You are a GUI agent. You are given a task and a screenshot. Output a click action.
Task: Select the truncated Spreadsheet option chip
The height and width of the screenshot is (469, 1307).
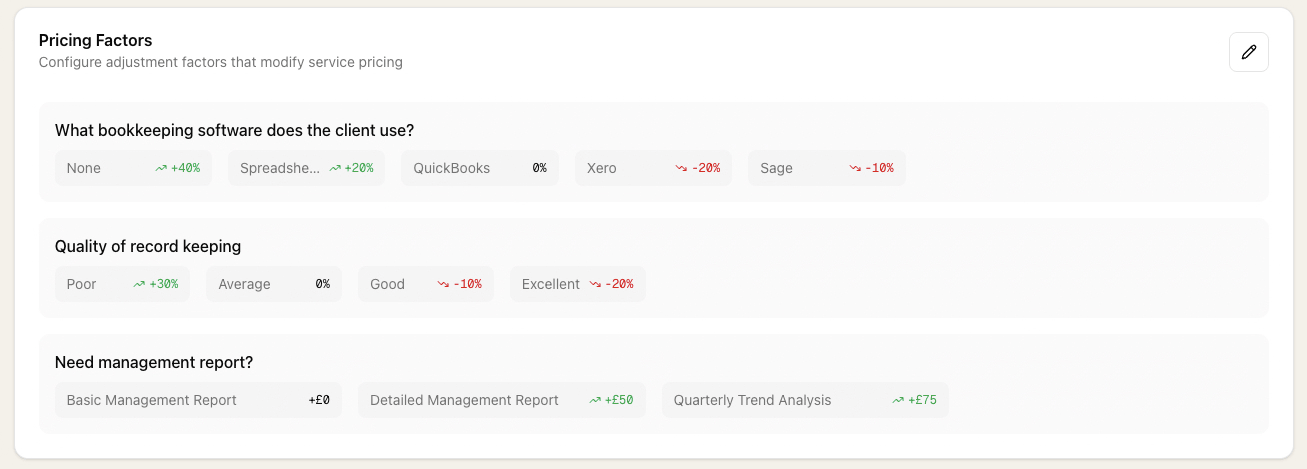pos(306,168)
